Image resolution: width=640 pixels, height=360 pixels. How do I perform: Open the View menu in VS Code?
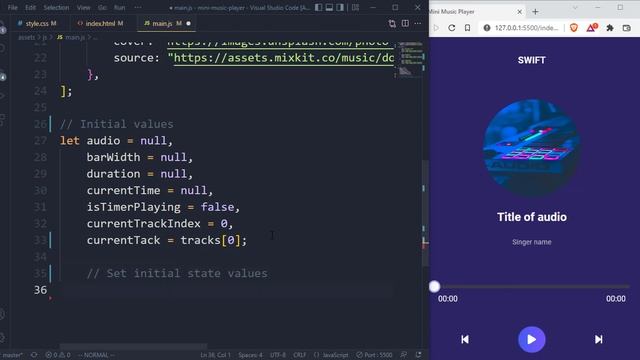click(83, 7)
